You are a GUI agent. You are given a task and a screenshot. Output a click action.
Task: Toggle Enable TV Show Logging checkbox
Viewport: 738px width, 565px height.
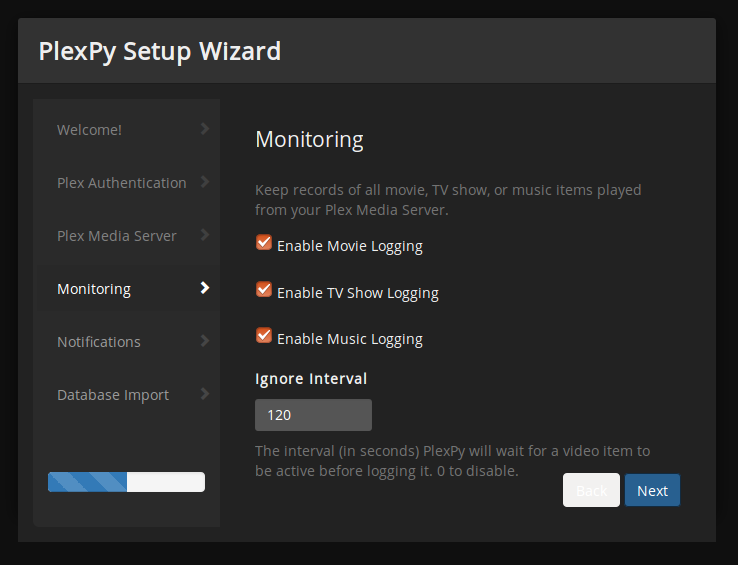coord(264,289)
